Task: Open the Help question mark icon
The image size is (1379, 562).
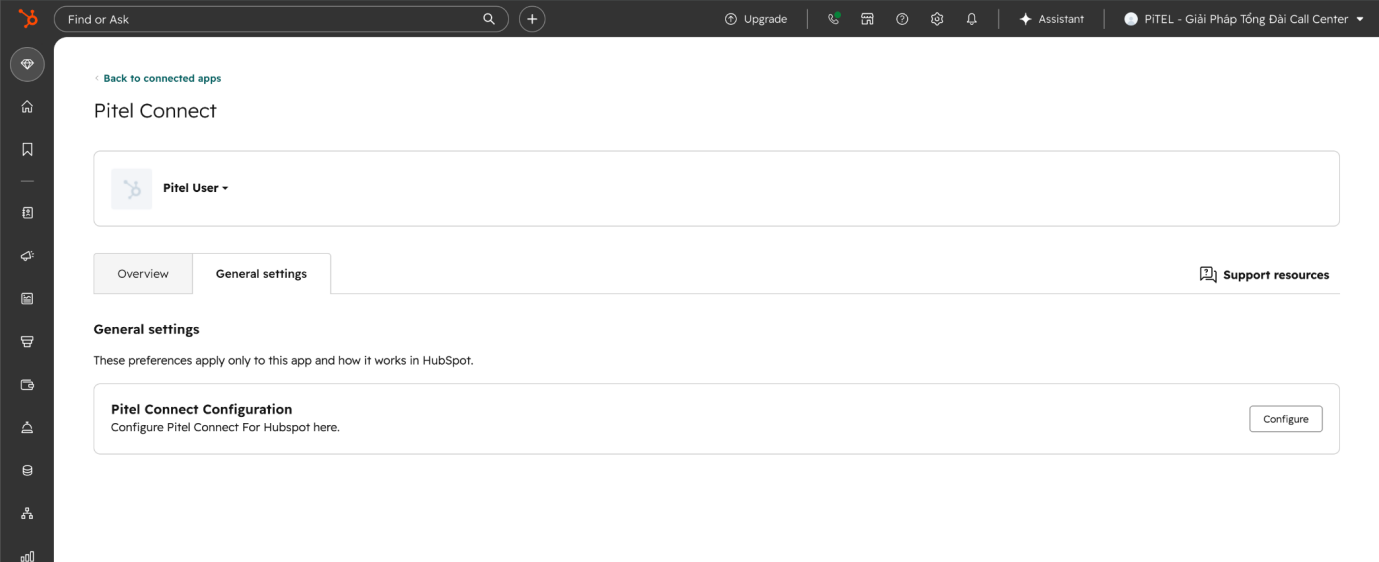Action: point(902,19)
